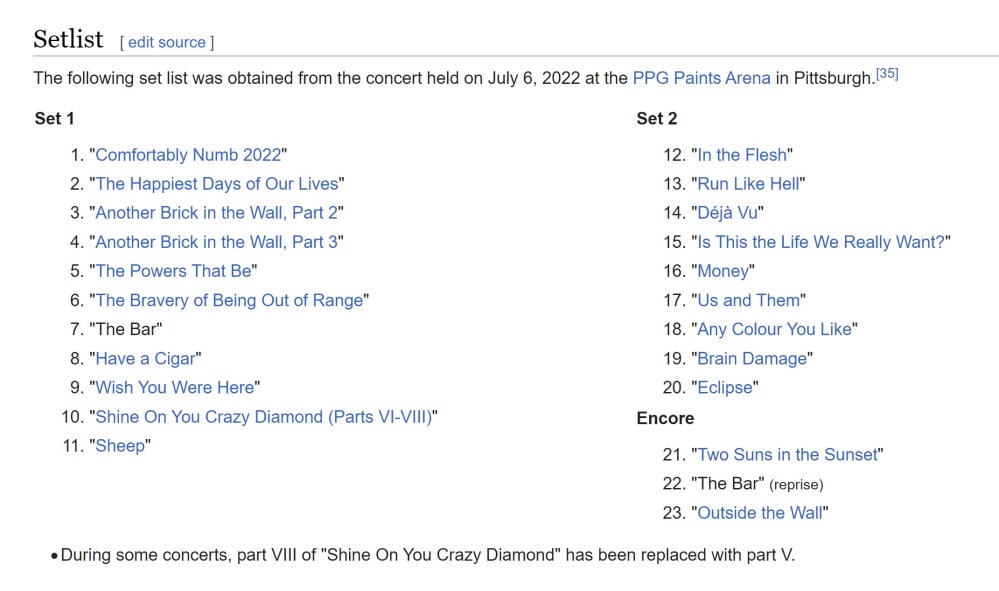Open the Comfortably Numb 2022 link
The height and width of the screenshot is (591, 999).
[188, 155]
